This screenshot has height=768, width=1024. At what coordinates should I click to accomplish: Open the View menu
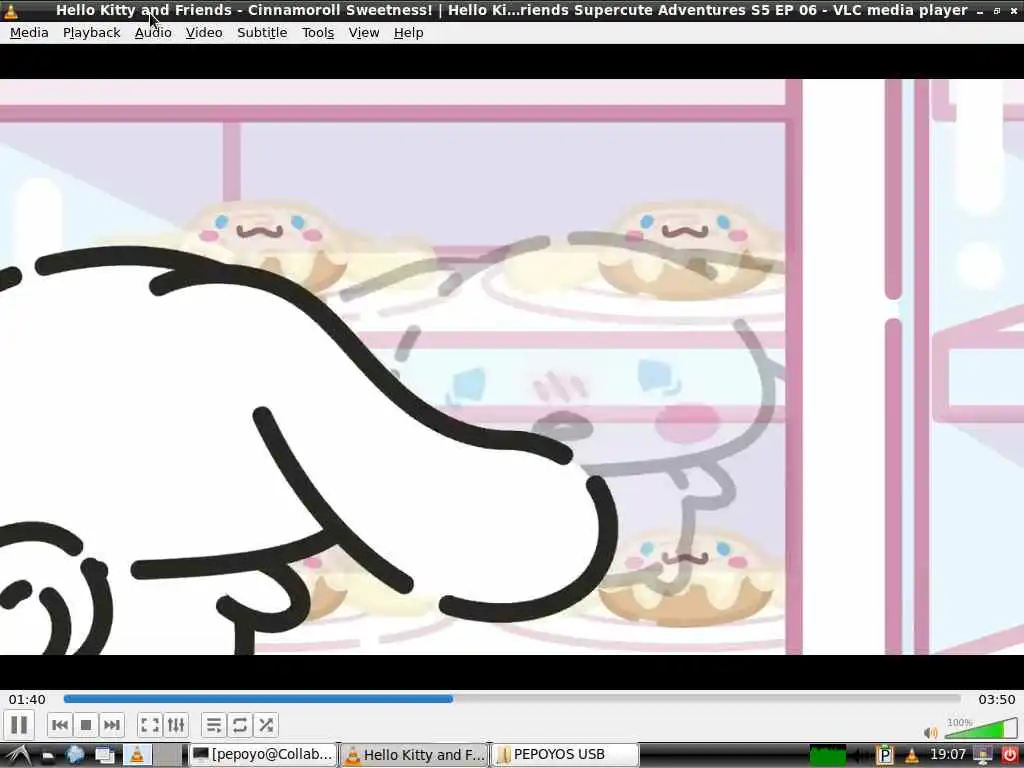coord(364,33)
